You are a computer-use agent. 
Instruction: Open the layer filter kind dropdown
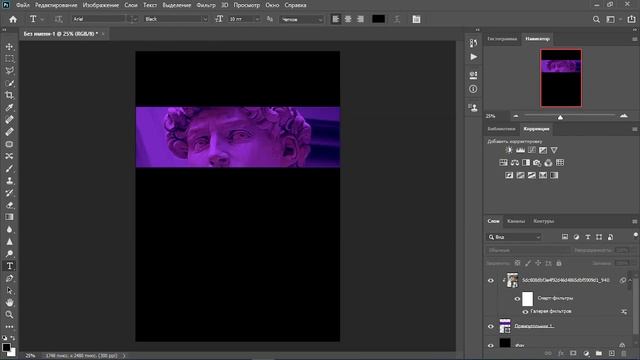tap(514, 237)
